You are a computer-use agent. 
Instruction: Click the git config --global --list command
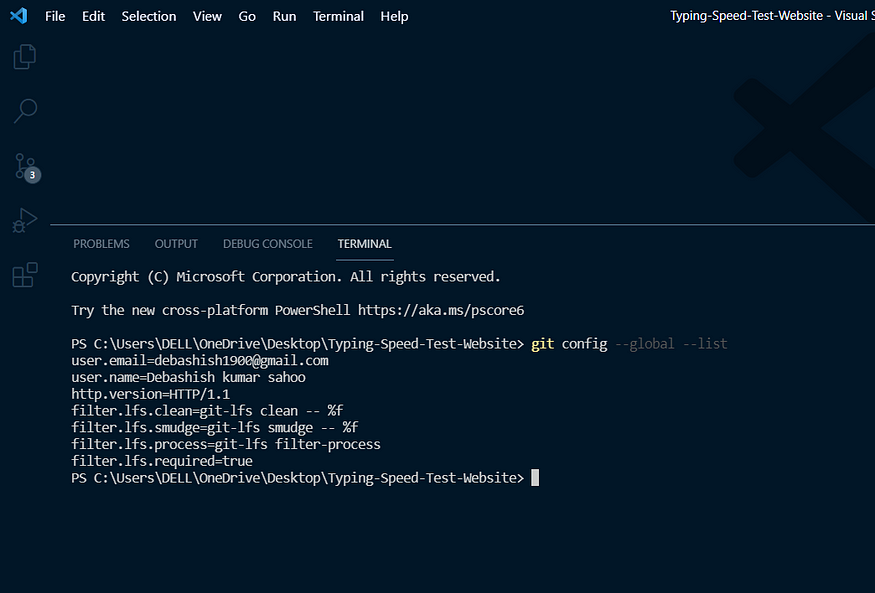(x=629, y=344)
